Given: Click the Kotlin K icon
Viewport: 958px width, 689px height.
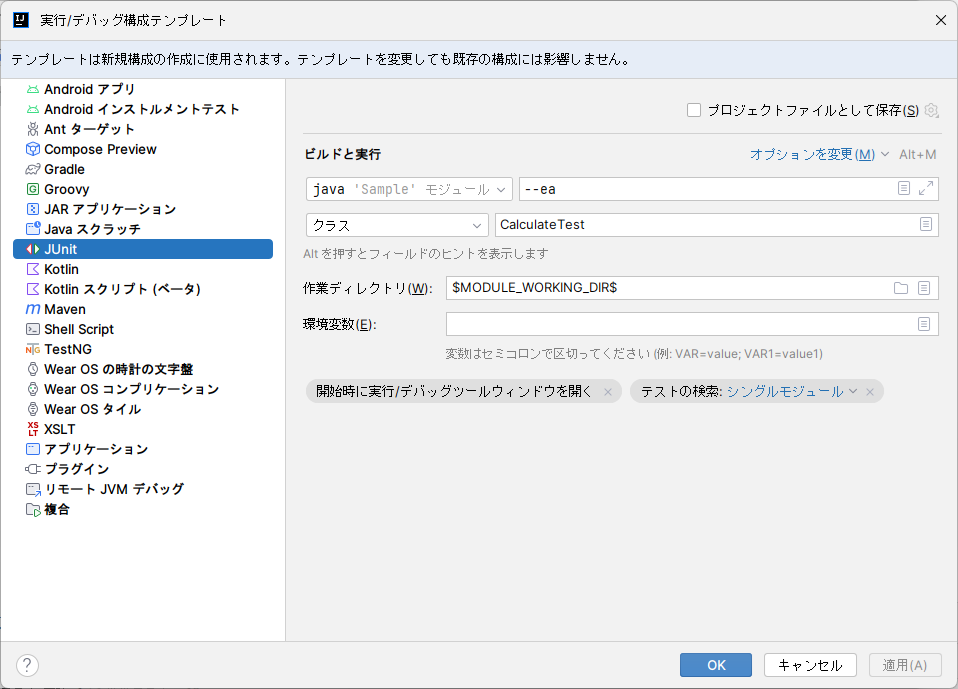Looking at the screenshot, I should [x=33, y=269].
